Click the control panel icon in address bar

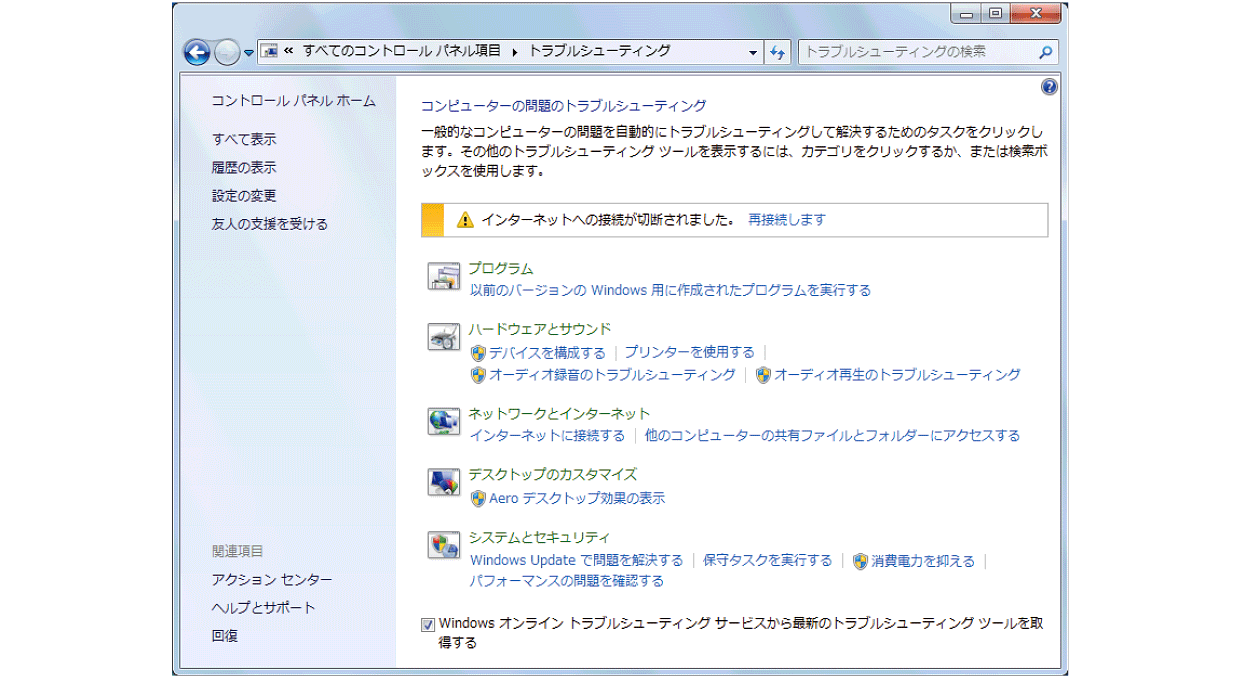269,51
